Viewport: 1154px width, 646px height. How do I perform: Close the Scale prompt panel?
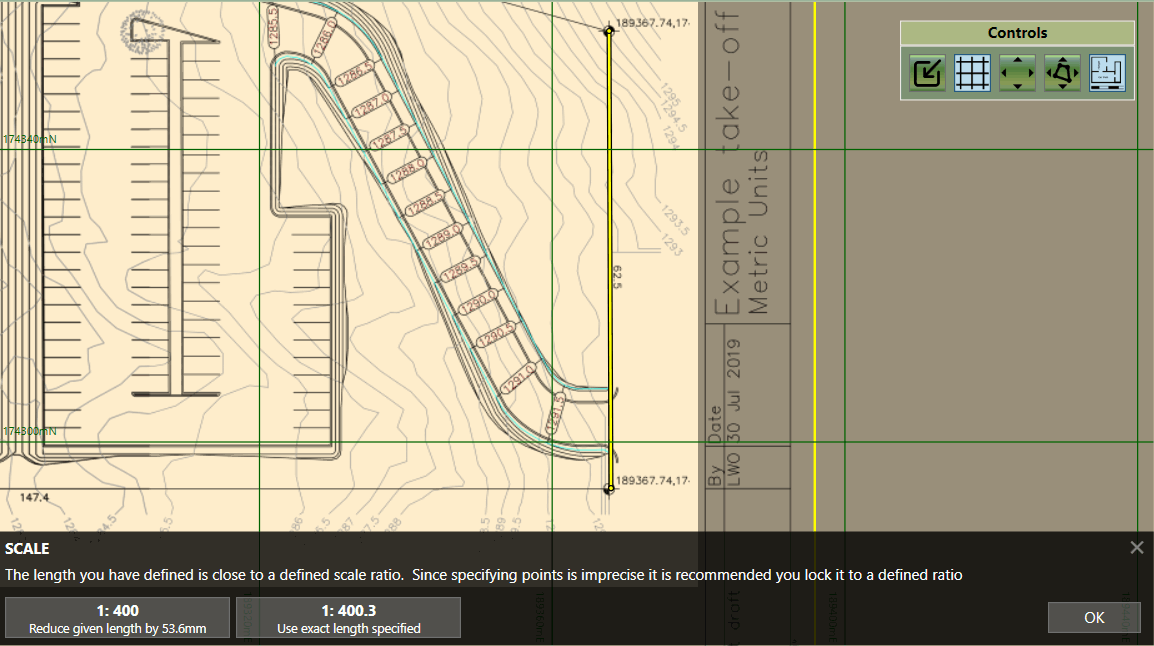(x=1136, y=547)
